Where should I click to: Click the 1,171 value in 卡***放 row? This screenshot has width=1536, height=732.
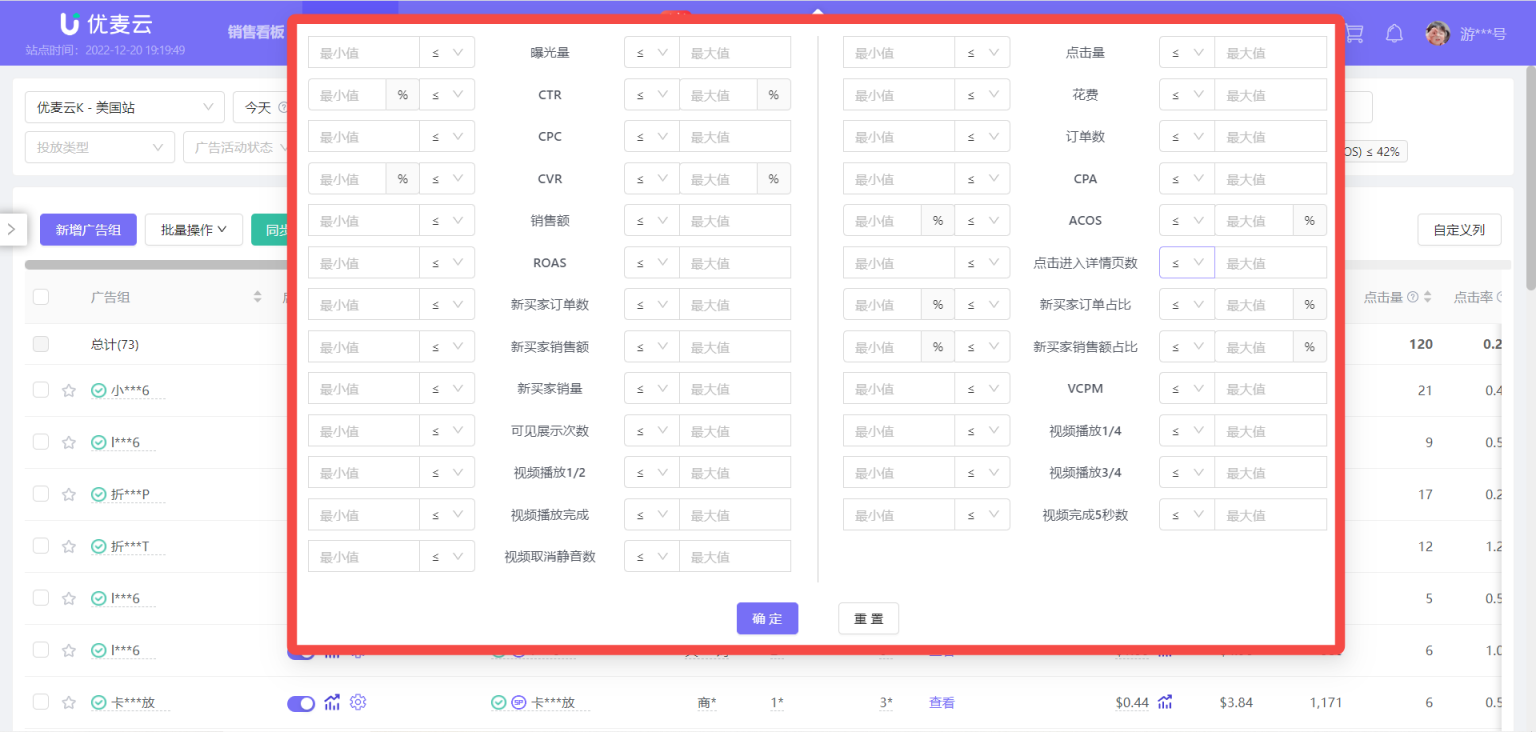1326,702
